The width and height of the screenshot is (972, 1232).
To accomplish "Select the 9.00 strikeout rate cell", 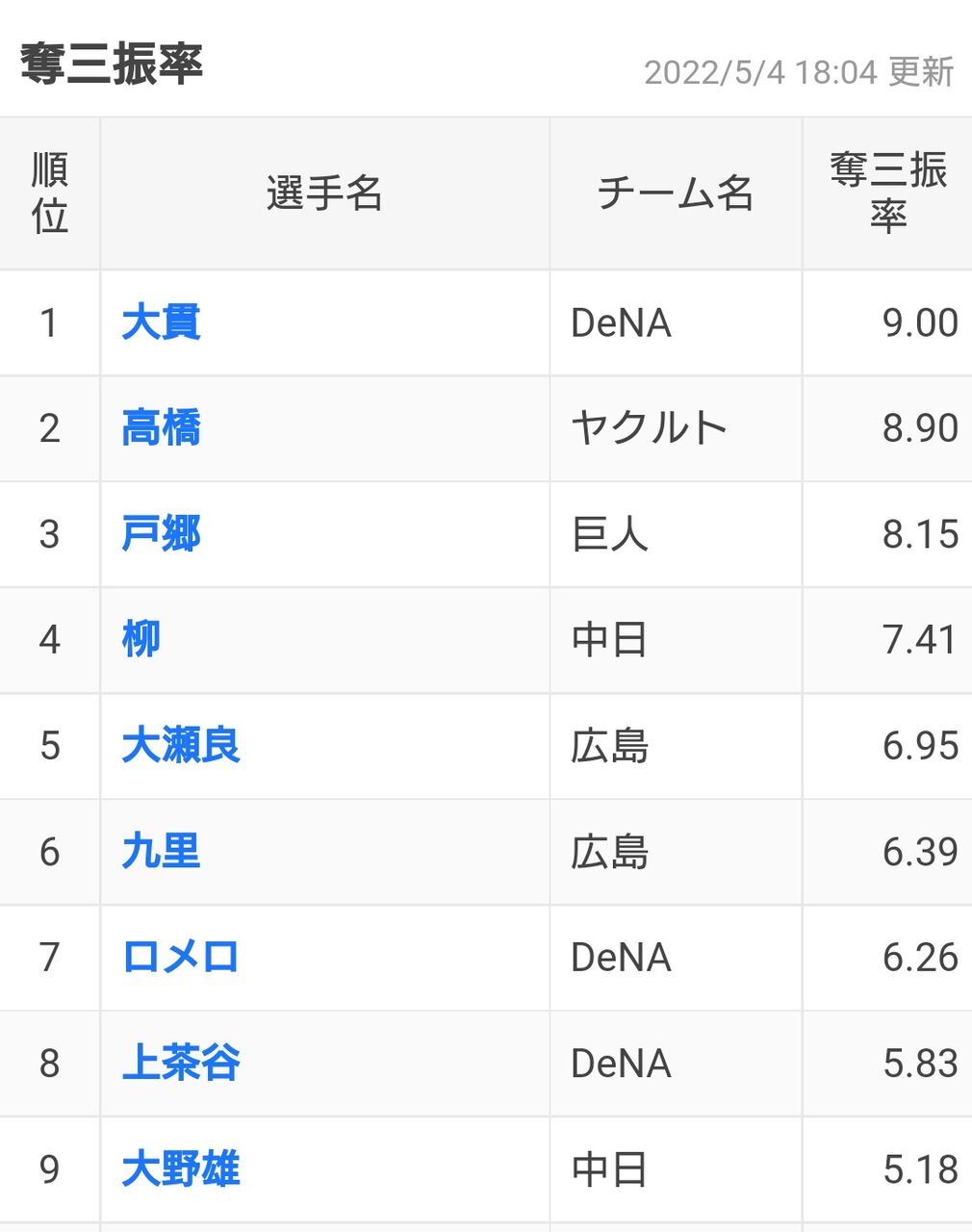I will (887, 322).
